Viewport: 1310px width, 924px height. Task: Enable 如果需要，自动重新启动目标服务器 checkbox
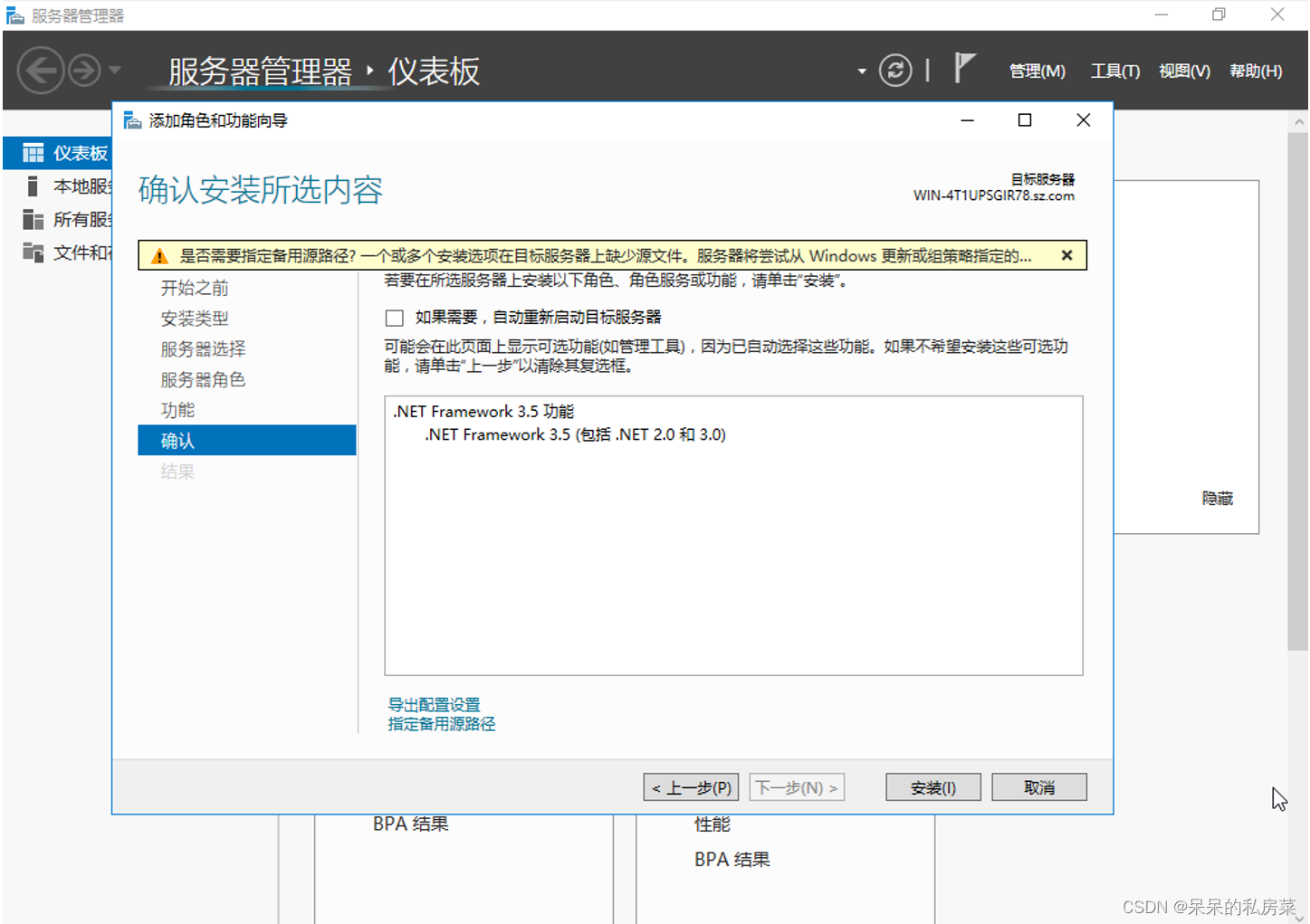394,318
